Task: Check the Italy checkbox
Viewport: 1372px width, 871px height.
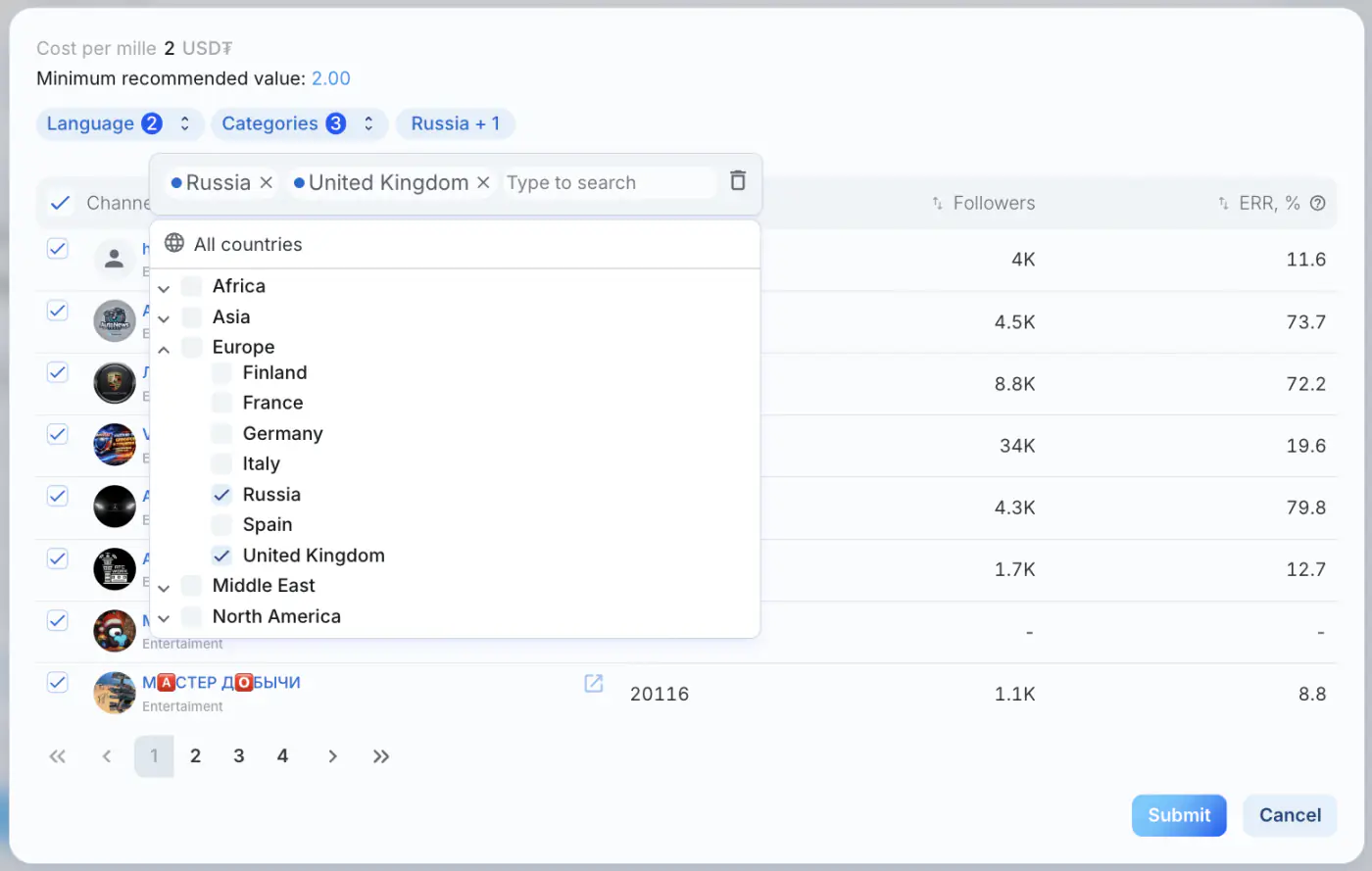Action: pos(222,463)
